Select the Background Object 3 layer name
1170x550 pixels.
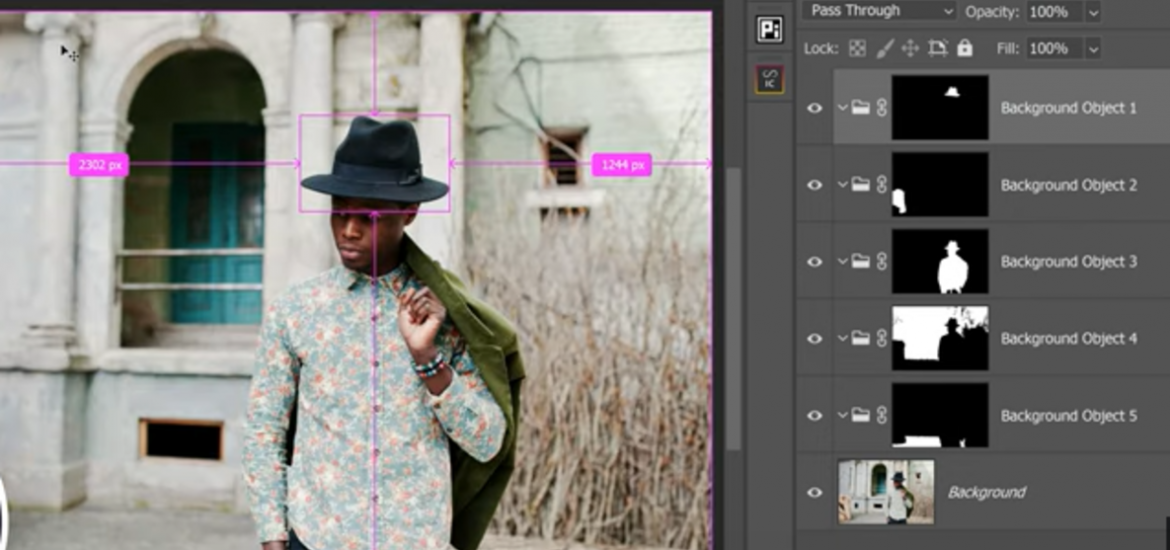tap(1069, 262)
